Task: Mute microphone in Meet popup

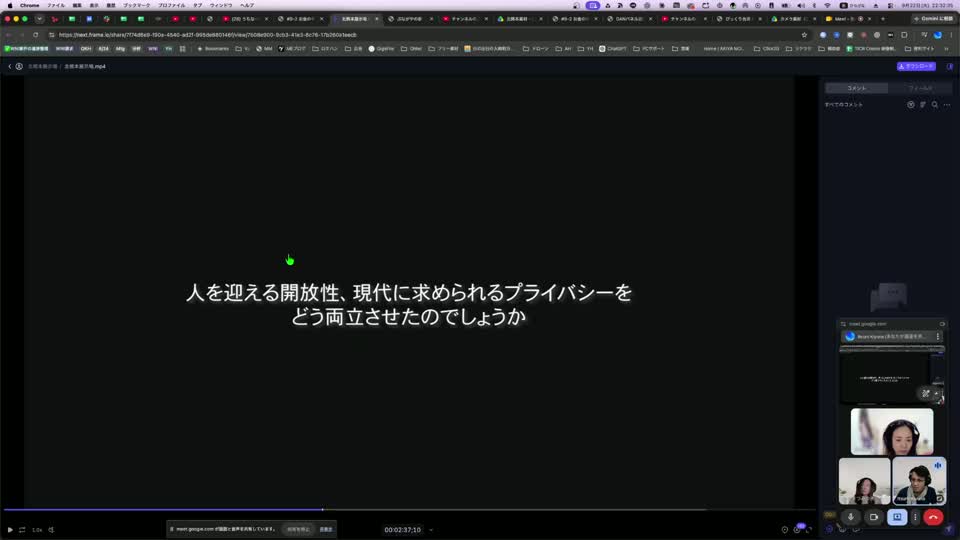Action: pos(850,517)
